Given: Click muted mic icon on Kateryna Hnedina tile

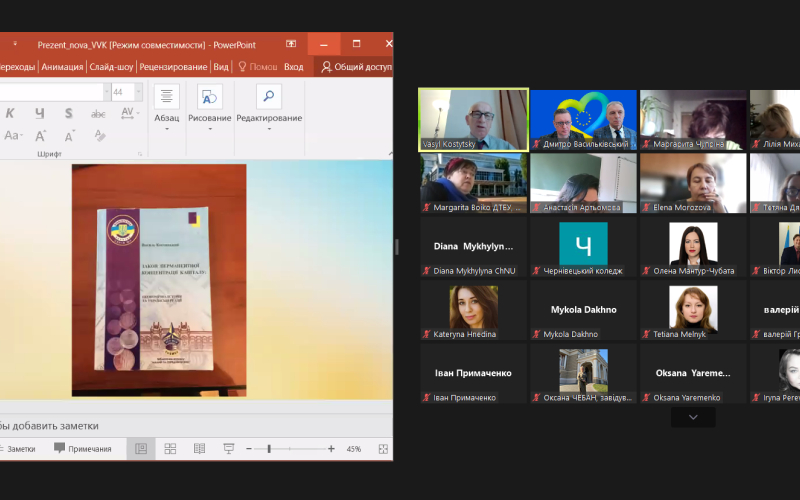Looking at the screenshot, I should (427, 335).
